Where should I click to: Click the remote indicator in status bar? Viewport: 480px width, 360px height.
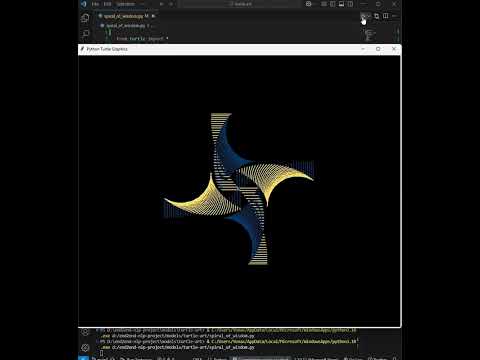click(84, 358)
